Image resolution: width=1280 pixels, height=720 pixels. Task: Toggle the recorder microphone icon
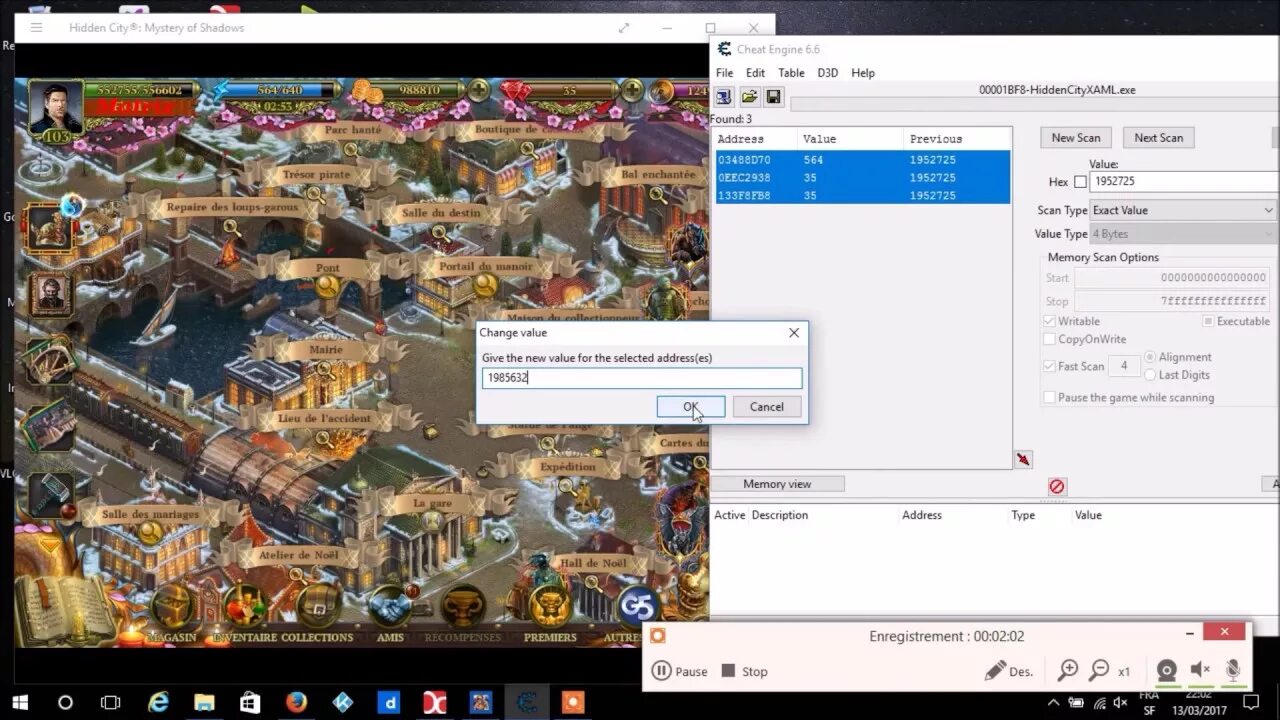point(1233,670)
